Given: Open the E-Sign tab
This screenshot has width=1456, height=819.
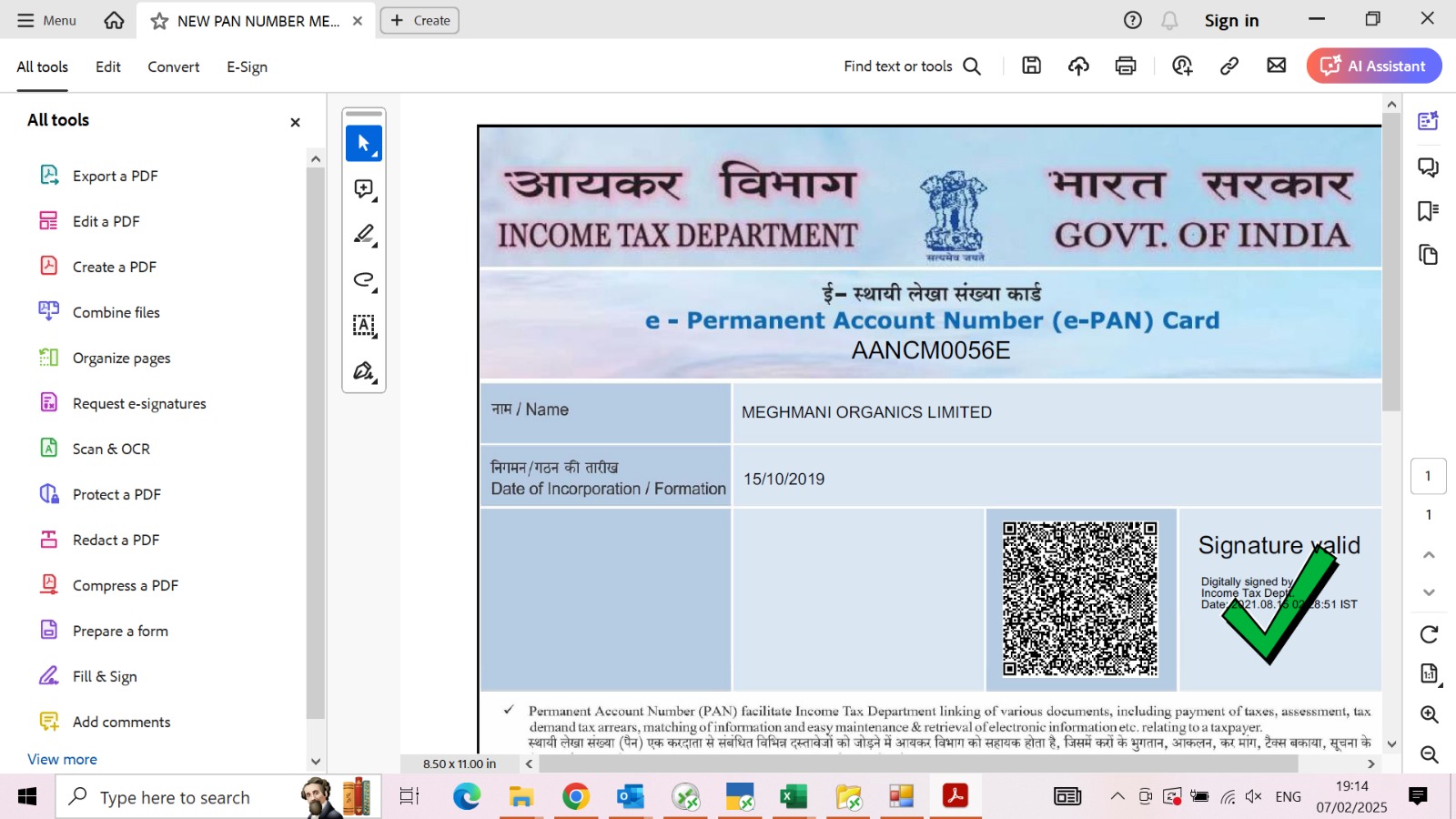Looking at the screenshot, I should [247, 66].
